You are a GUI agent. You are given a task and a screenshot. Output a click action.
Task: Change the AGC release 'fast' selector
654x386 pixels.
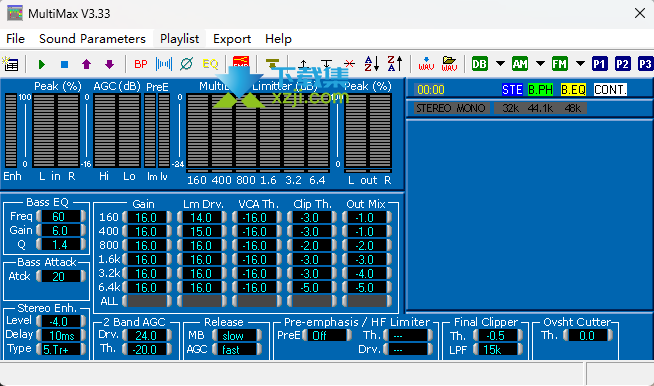tap(237, 349)
